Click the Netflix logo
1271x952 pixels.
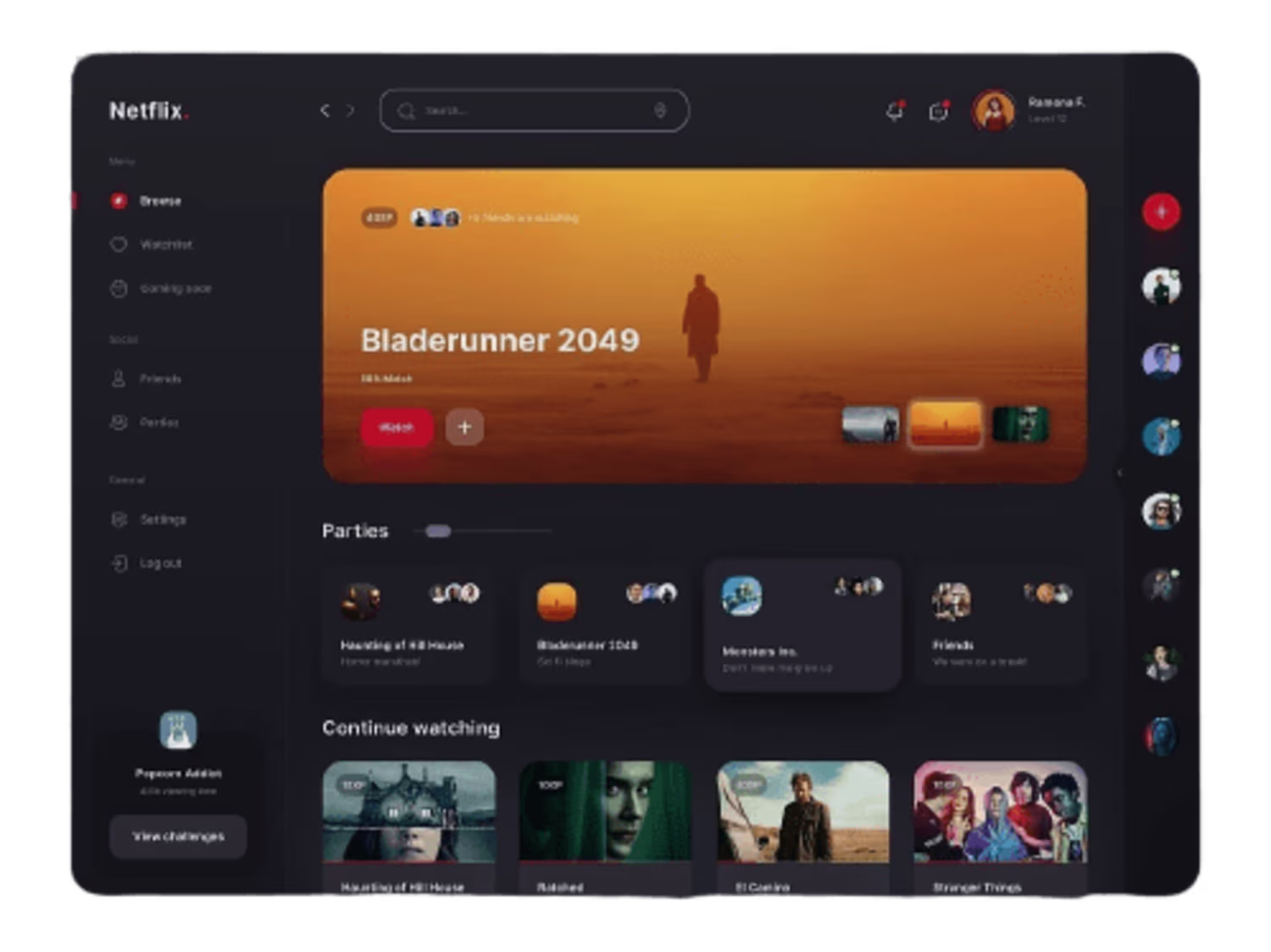(x=149, y=111)
